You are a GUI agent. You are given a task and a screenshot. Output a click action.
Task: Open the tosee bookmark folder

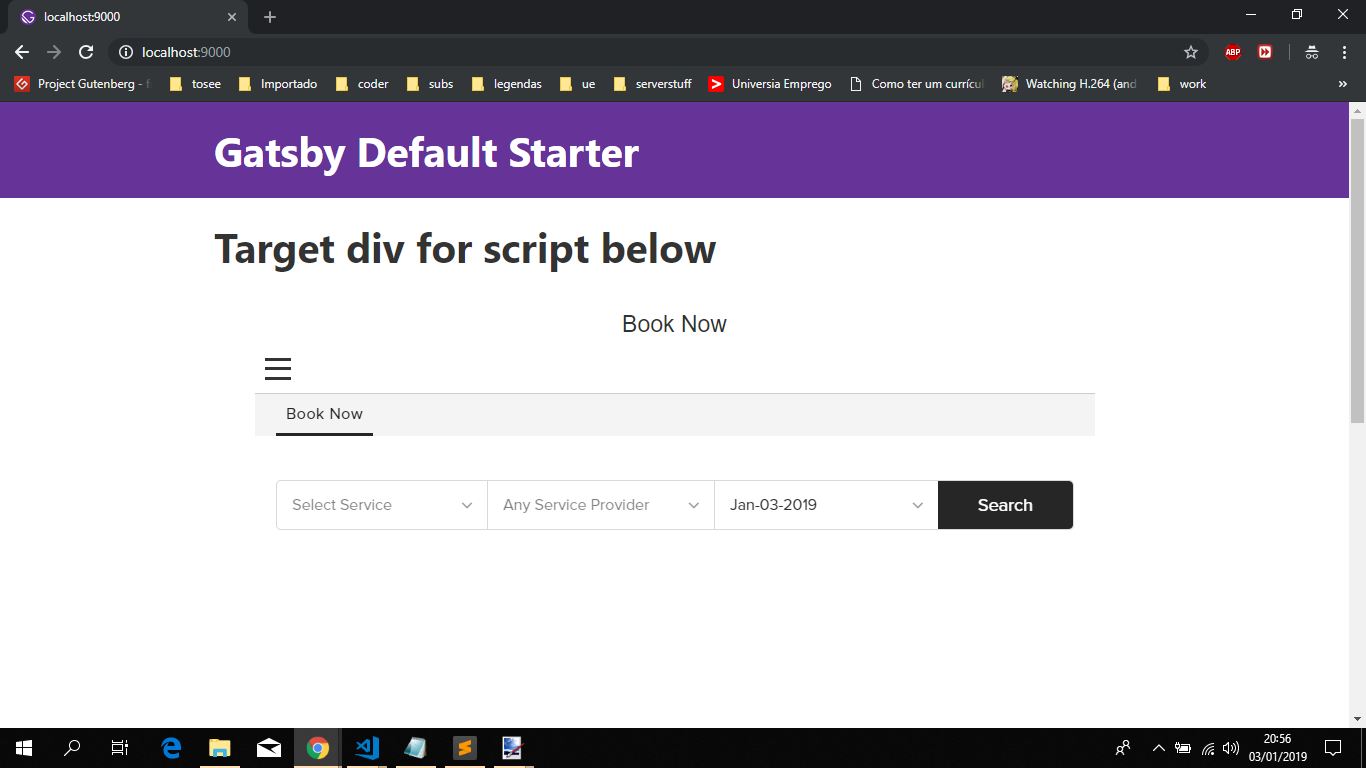coord(196,84)
